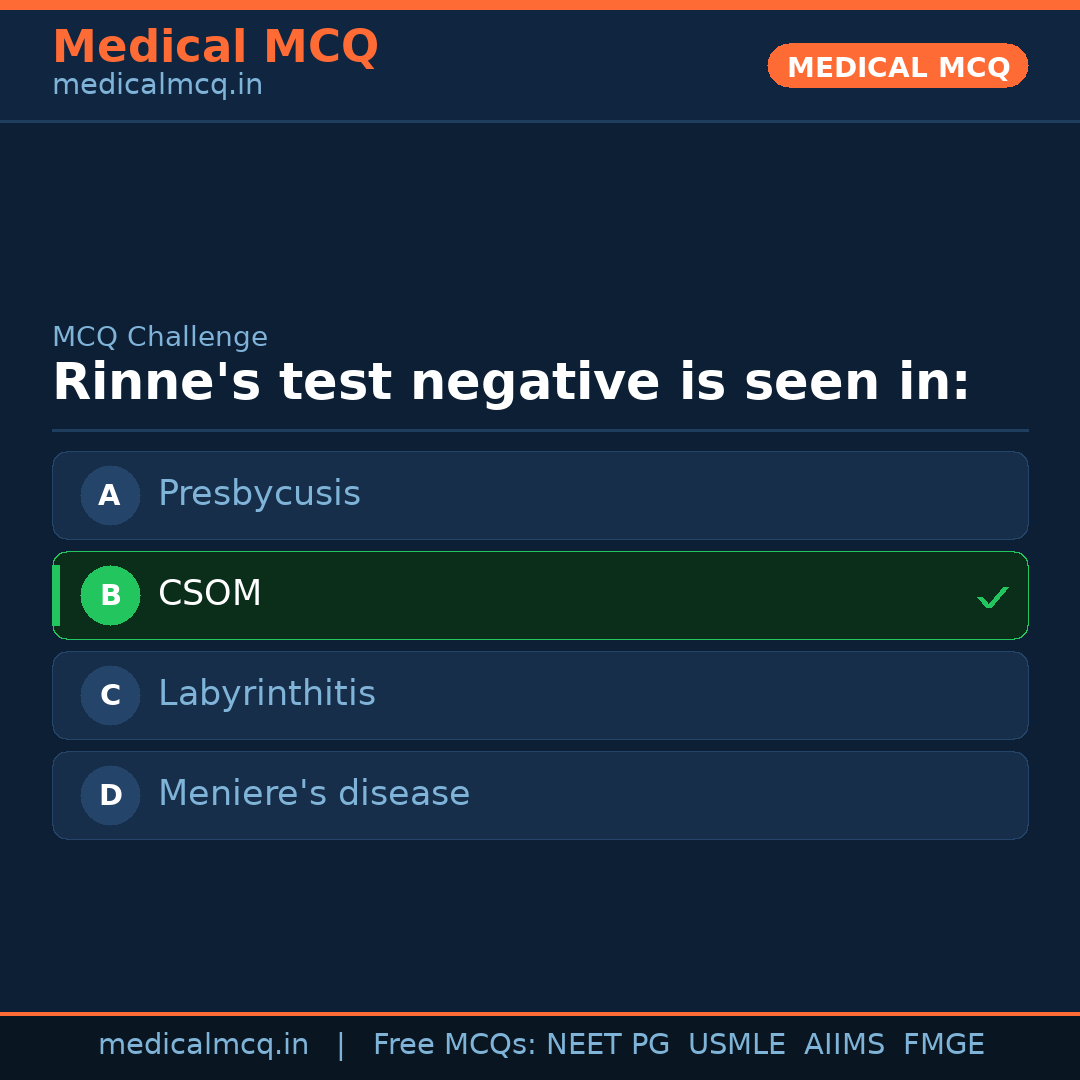Pick the Meniere's disease answer option
Image resolution: width=1080 pixels, height=1080 pixels.
pyautogui.click(x=540, y=795)
